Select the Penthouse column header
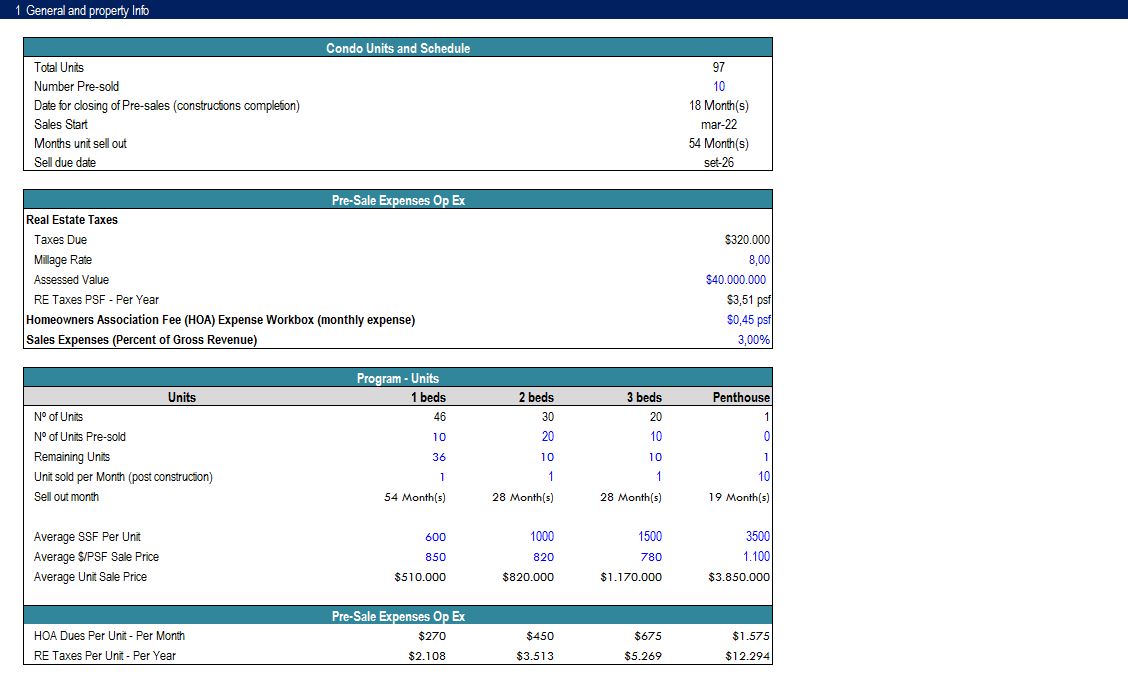 (x=741, y=398)
